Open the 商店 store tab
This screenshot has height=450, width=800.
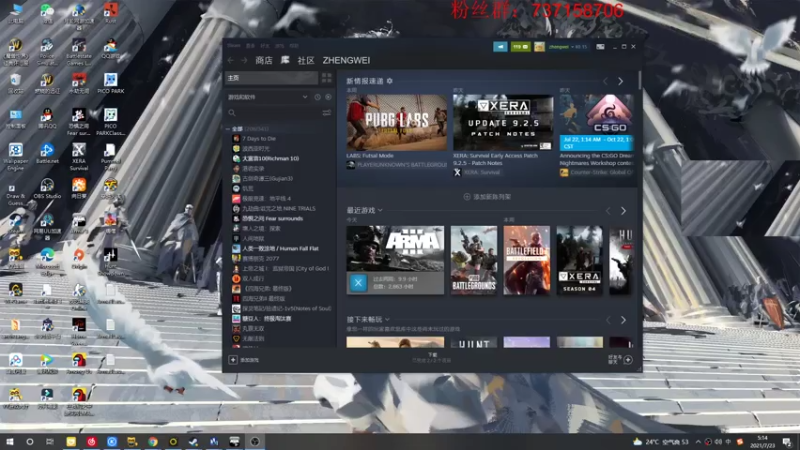264,60
